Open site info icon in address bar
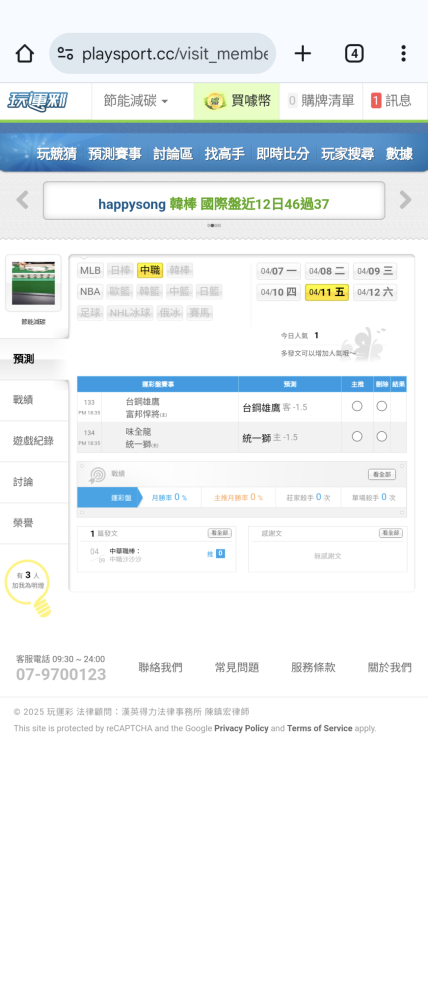The height and width of the screenshot is (1000, 428). click(65, 54)
